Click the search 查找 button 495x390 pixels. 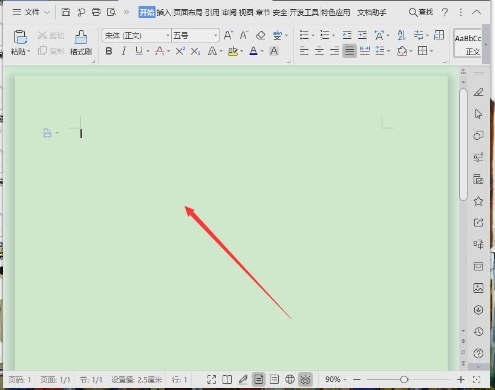point(421,12)
